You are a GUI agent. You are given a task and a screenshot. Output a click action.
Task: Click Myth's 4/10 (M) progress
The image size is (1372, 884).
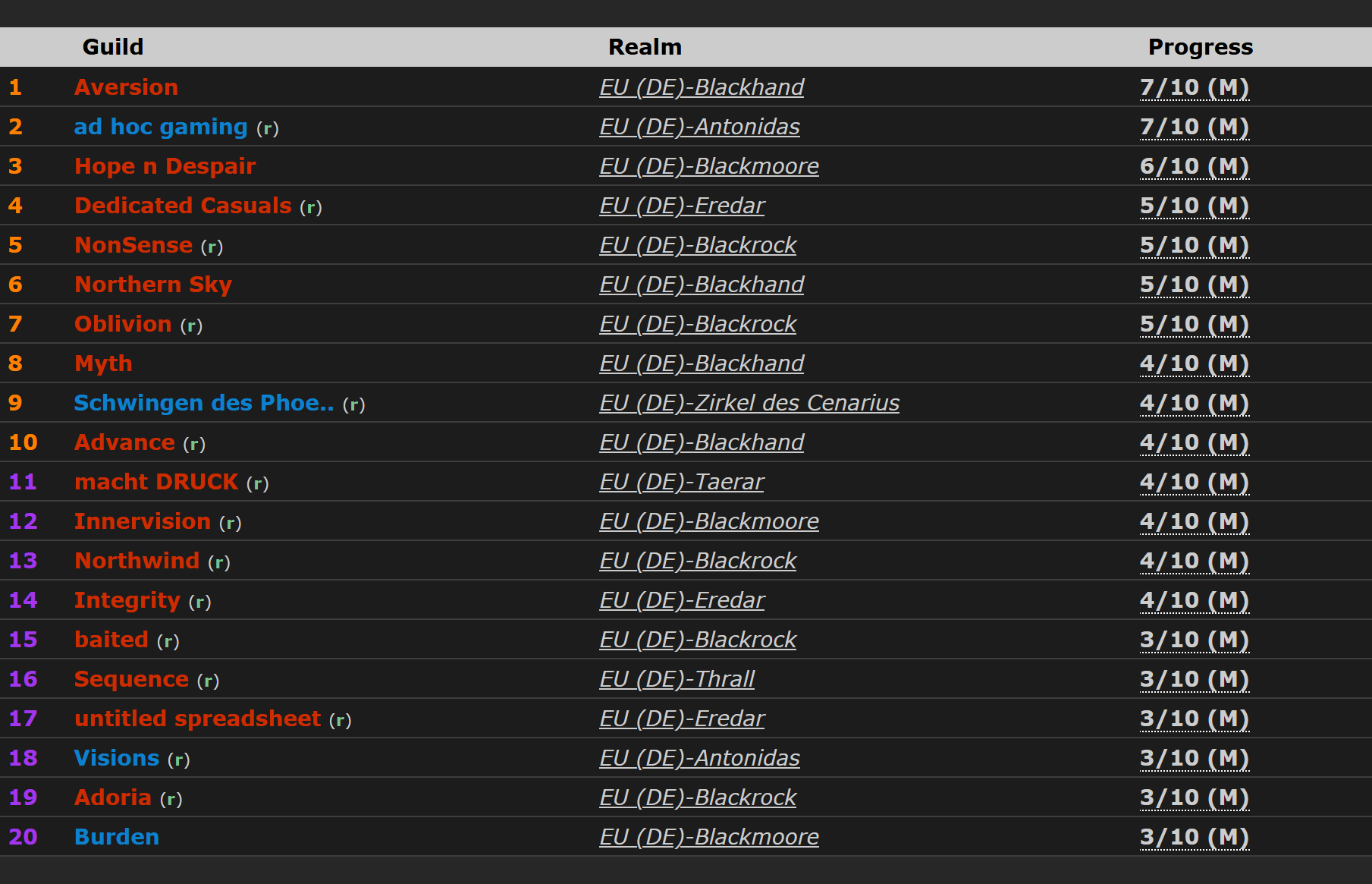point(1195,363)
